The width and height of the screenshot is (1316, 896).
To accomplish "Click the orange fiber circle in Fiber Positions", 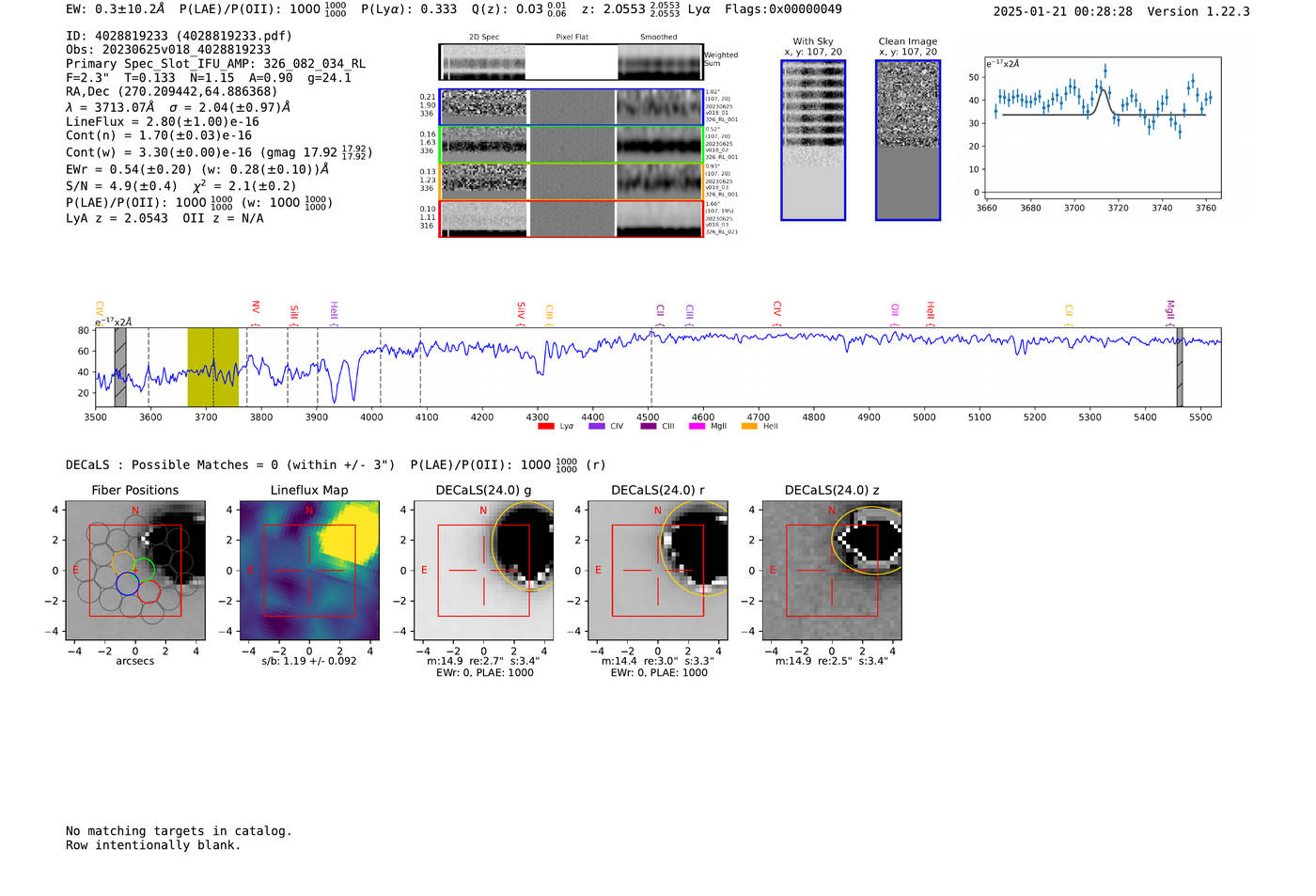I will (x=123, y=562).
